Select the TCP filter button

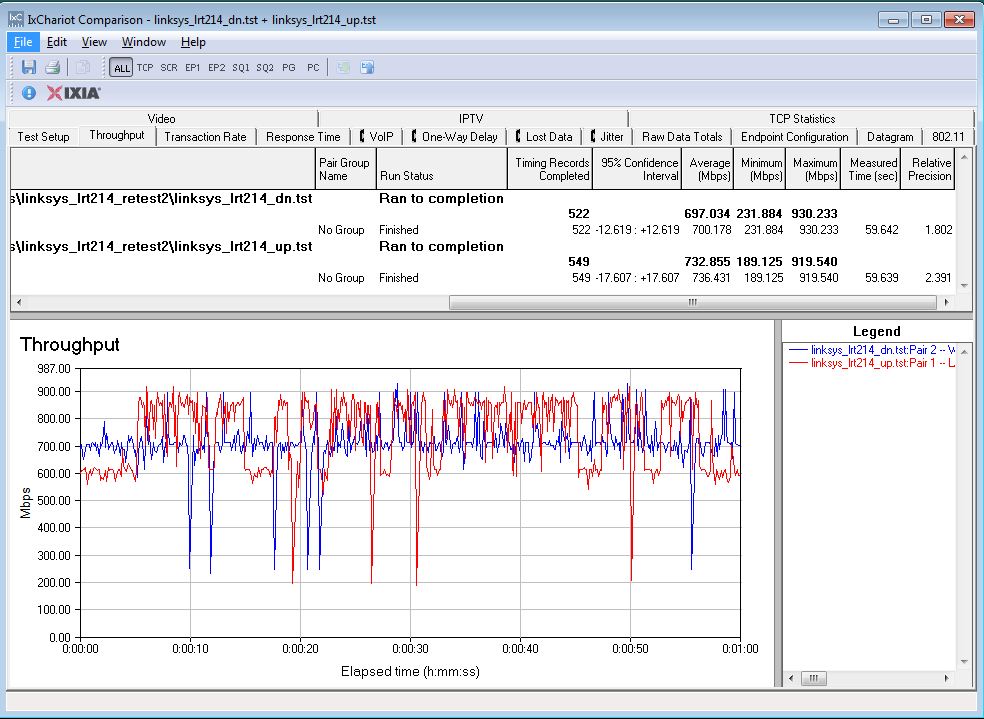pyautogui.click(x=145, y=67)
